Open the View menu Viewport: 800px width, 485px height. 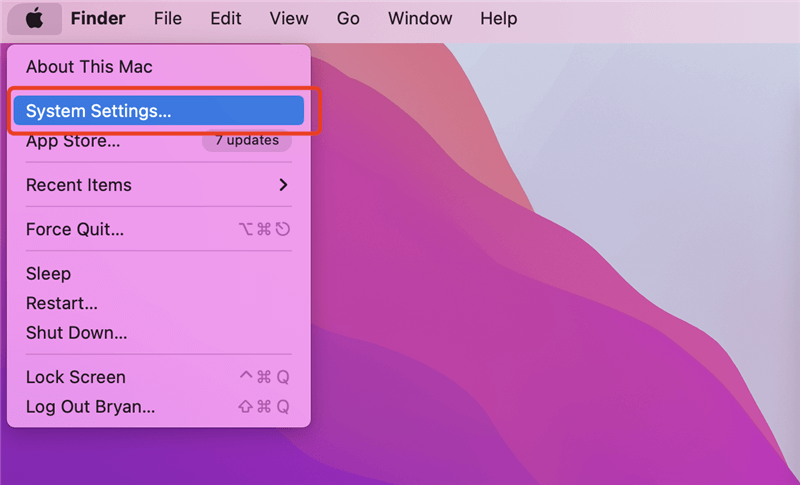(289, 19)
